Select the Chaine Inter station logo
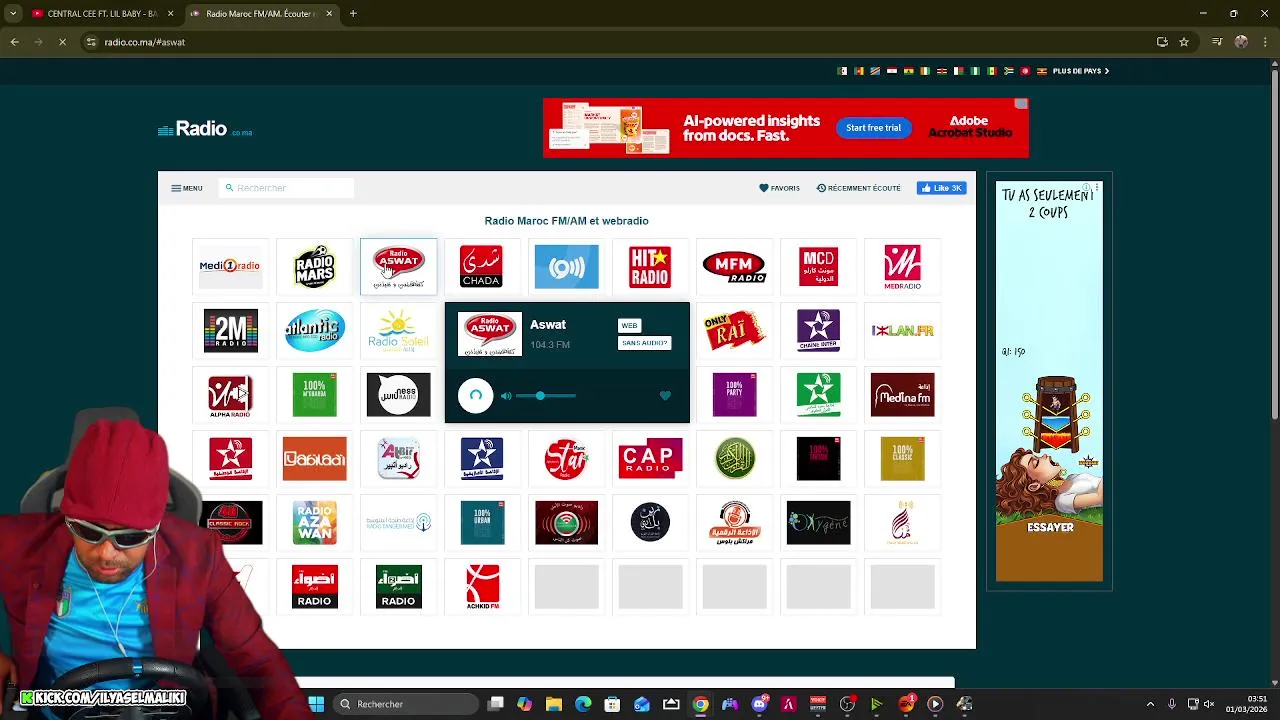Screen dimensions: 1280x720 818,331
